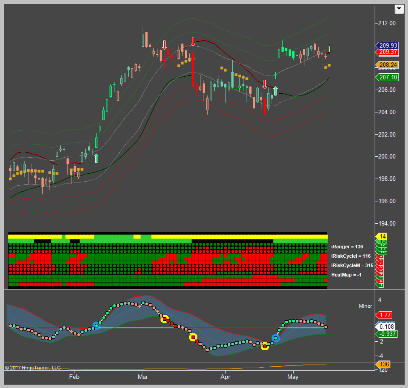The image size is (408, 388).
Task: Click the Feb label on the time axis
Action: click(x=74, y=377)
